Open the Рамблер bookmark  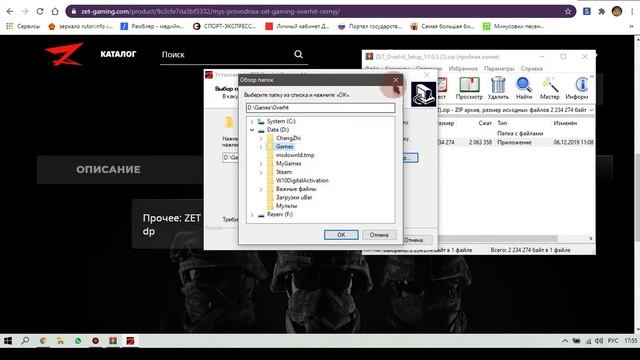tap(152, 26)
